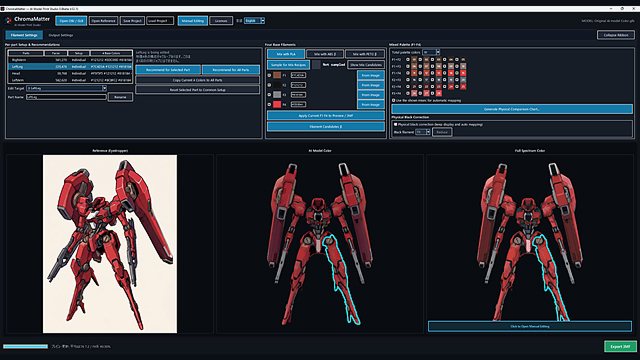
Task: Click the red F4 color swatch
Action: (x=277, y=104)
